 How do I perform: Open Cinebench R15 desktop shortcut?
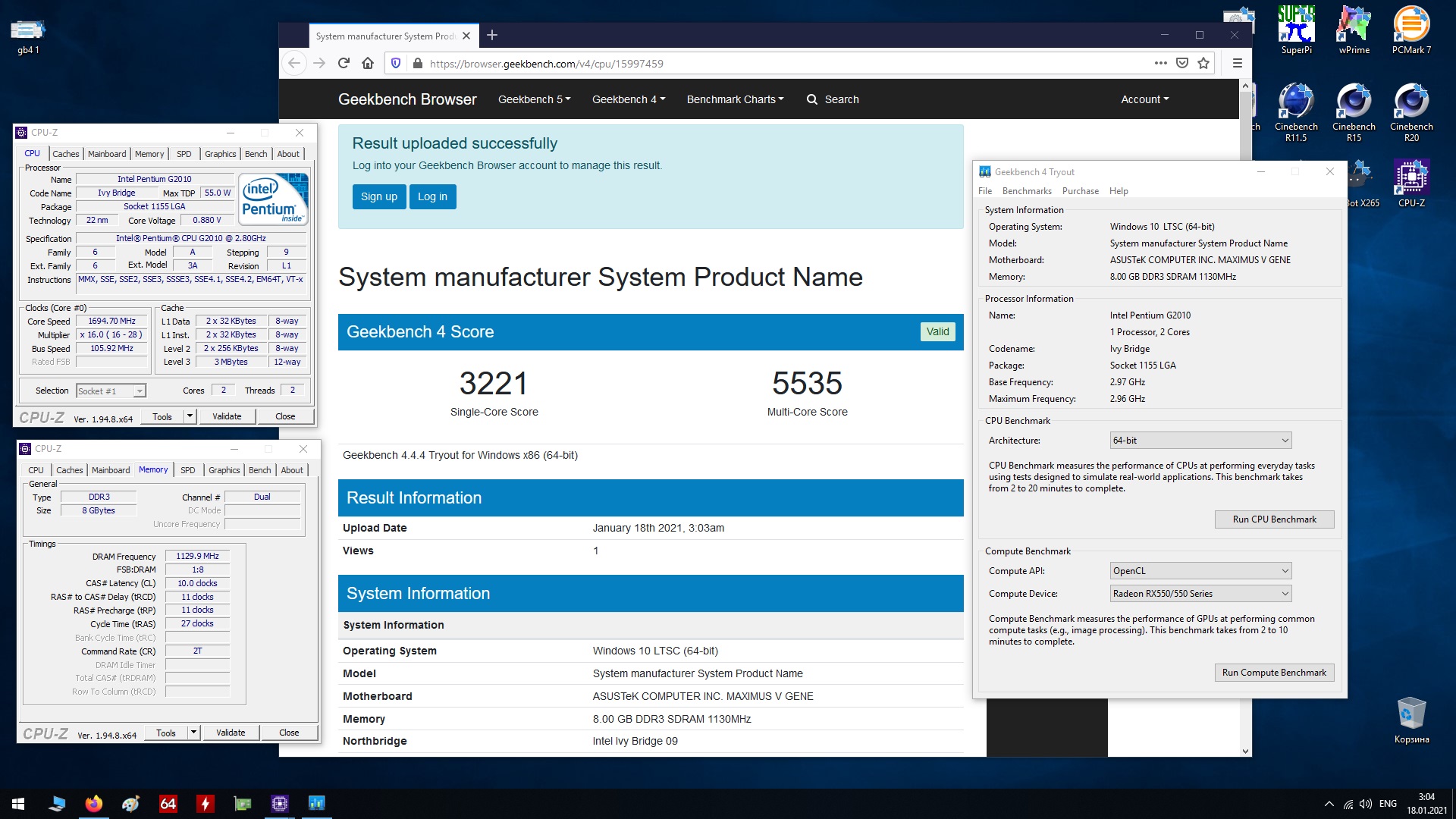[x=1354, y=112]
